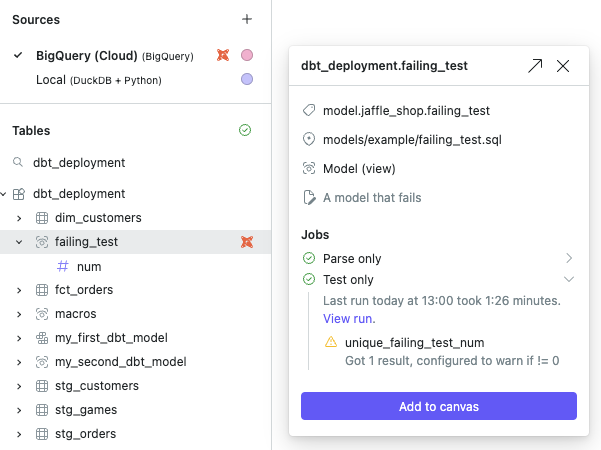This screenshot has width=601, height=450.
Task: Expand the Parse only job chevron
Action: [569, 258]
